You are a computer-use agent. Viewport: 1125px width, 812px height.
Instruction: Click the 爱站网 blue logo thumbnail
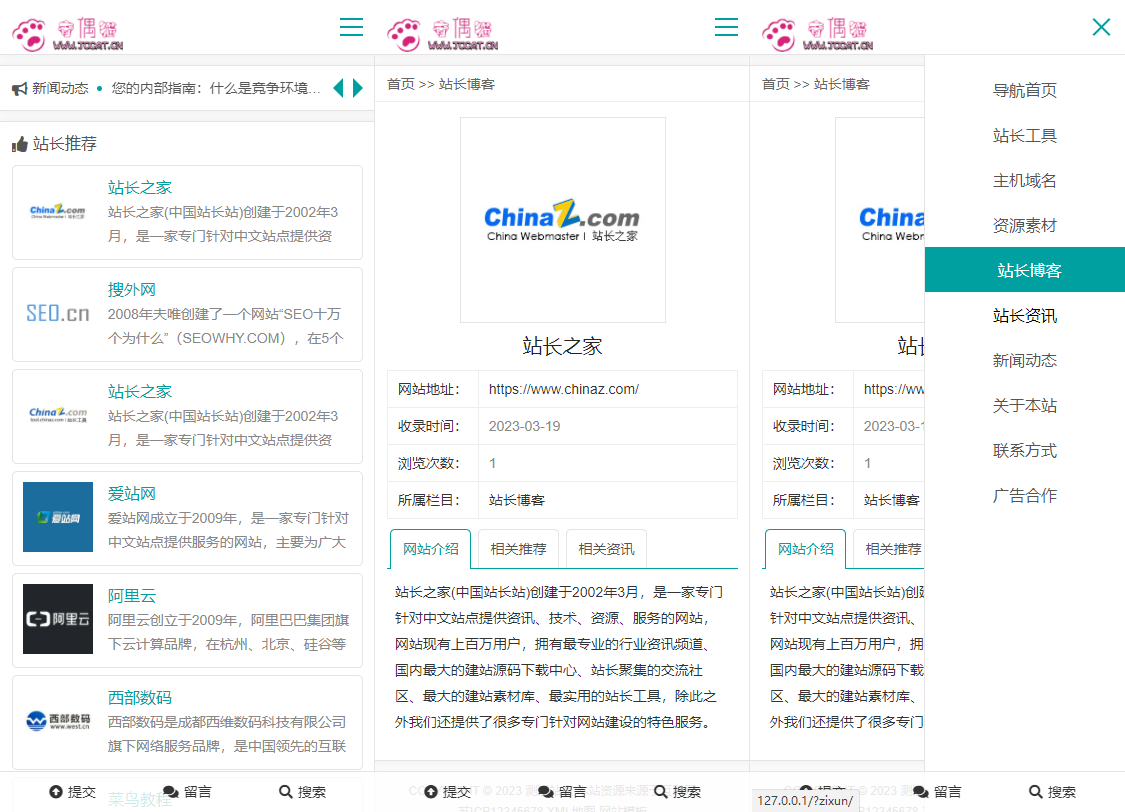(x=58, y=517)
